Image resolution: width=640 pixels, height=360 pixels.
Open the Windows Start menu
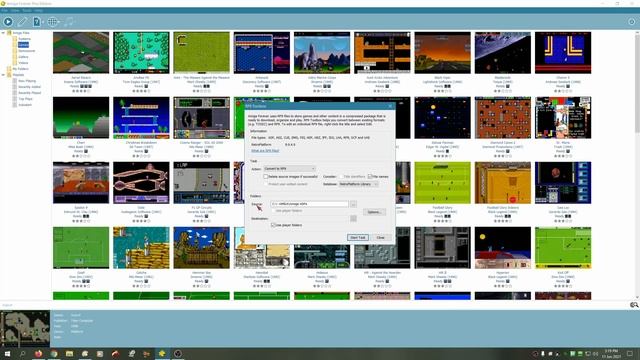pyautogui.click(x=7, y=353)
